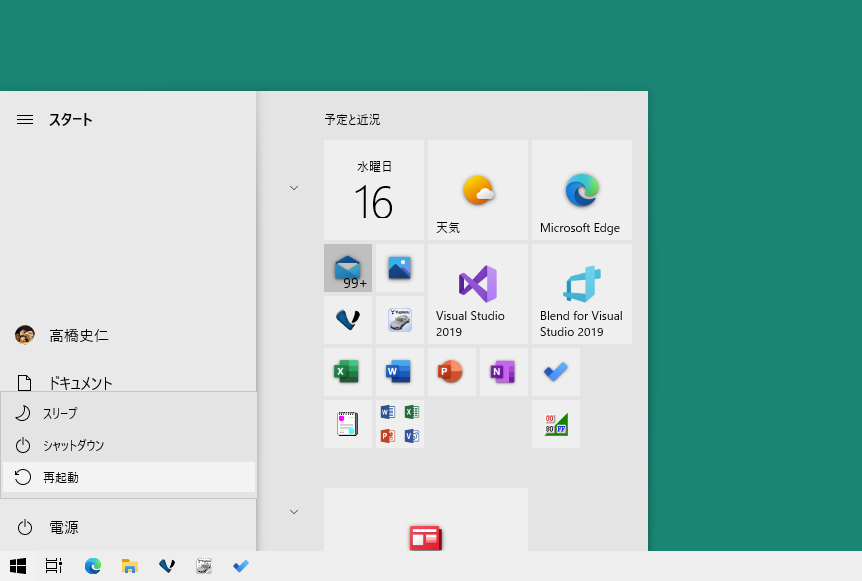
Task: Select スリープ from the power menu
Action: click(x=129, y=413)
